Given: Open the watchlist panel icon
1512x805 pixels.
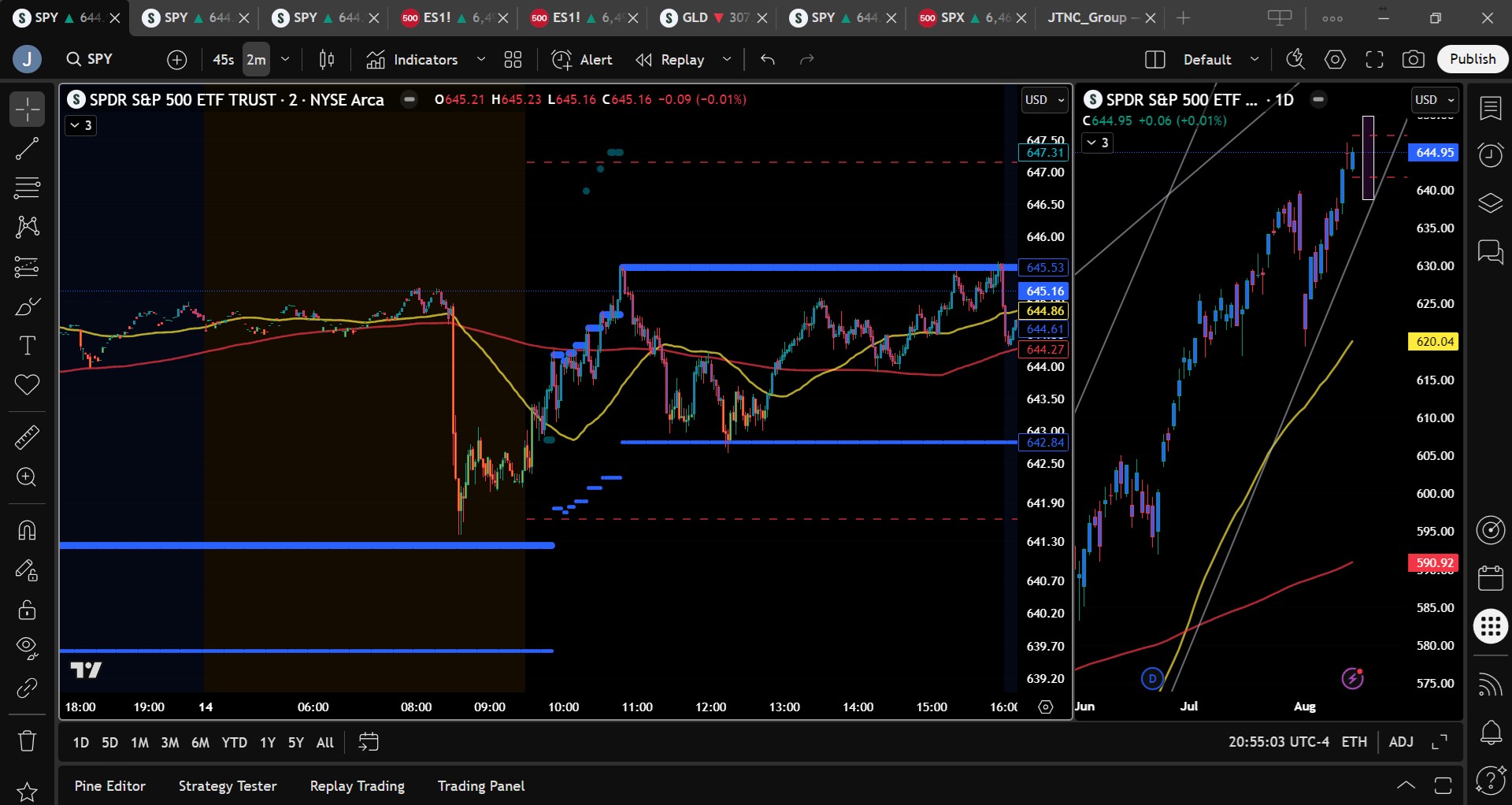Looking at the screenshot, I should (1491, 109).
